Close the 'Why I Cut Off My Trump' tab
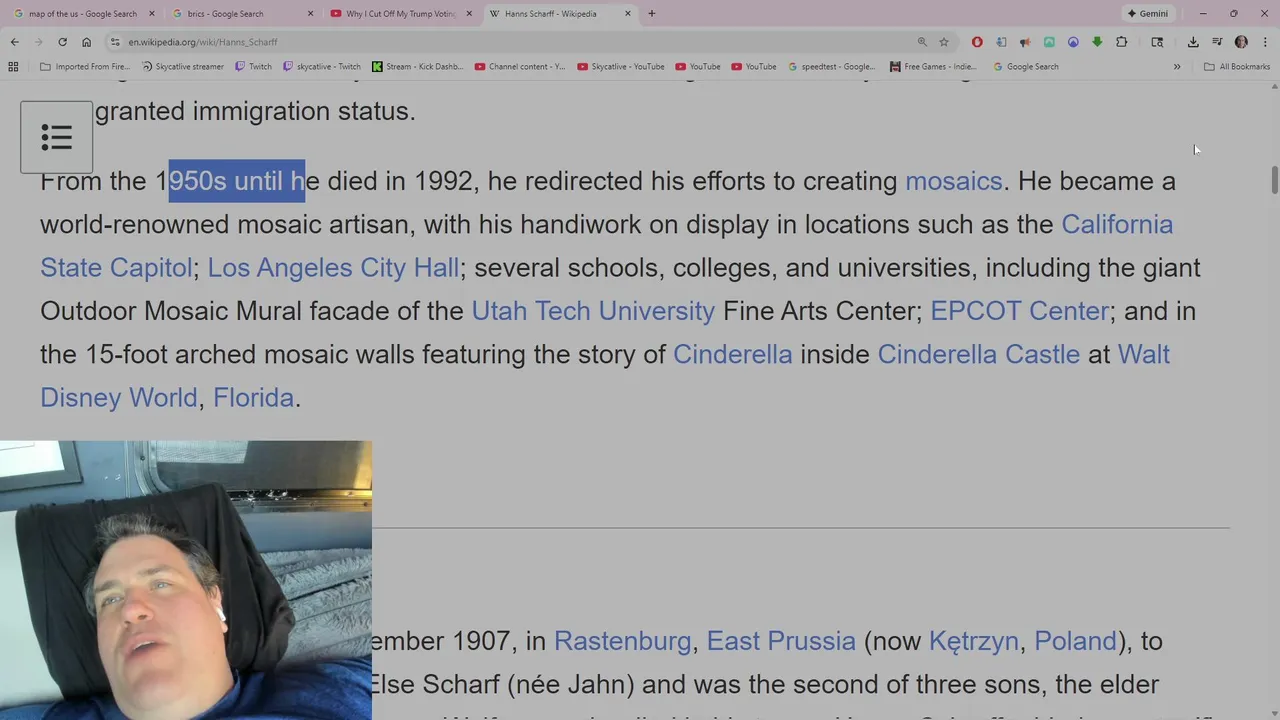Viewport: 1280px width, 720px height. pos(469,14)
